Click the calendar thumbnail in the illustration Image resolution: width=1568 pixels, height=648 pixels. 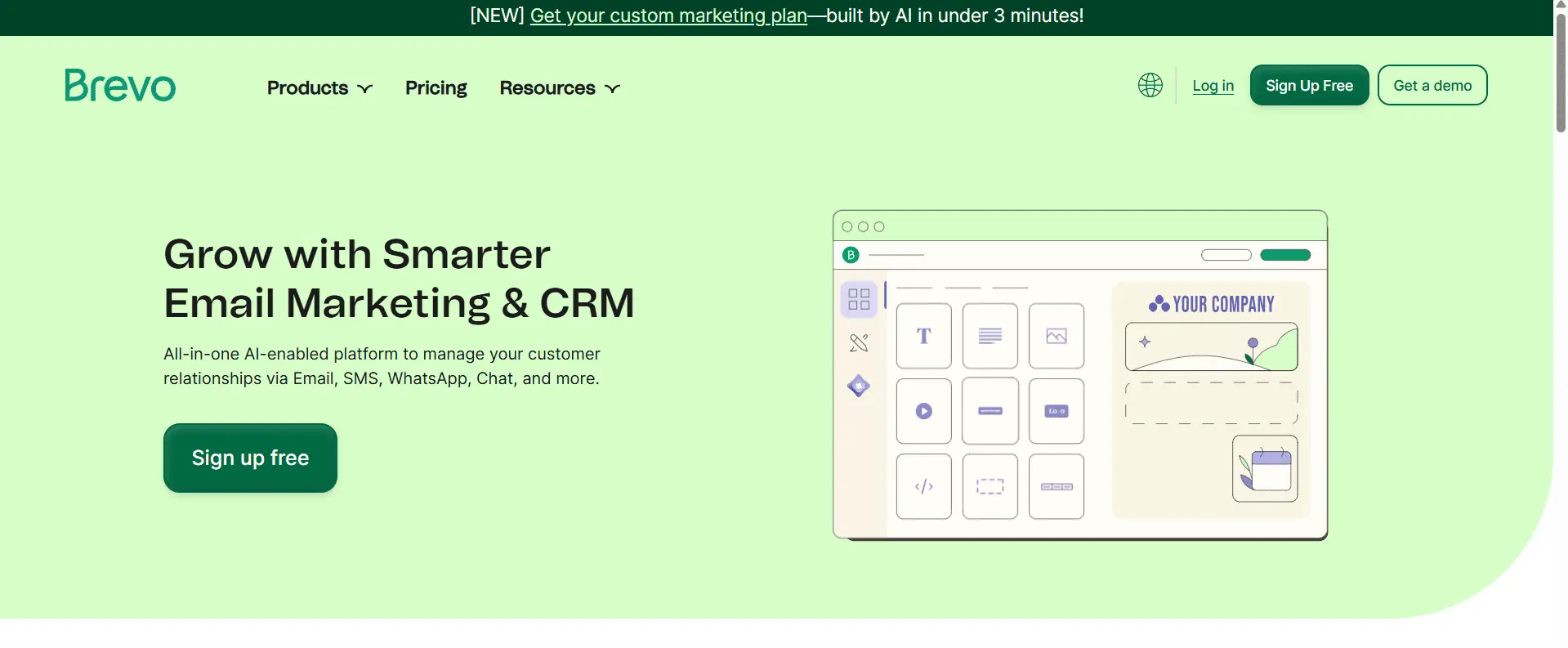(1265, 468)
